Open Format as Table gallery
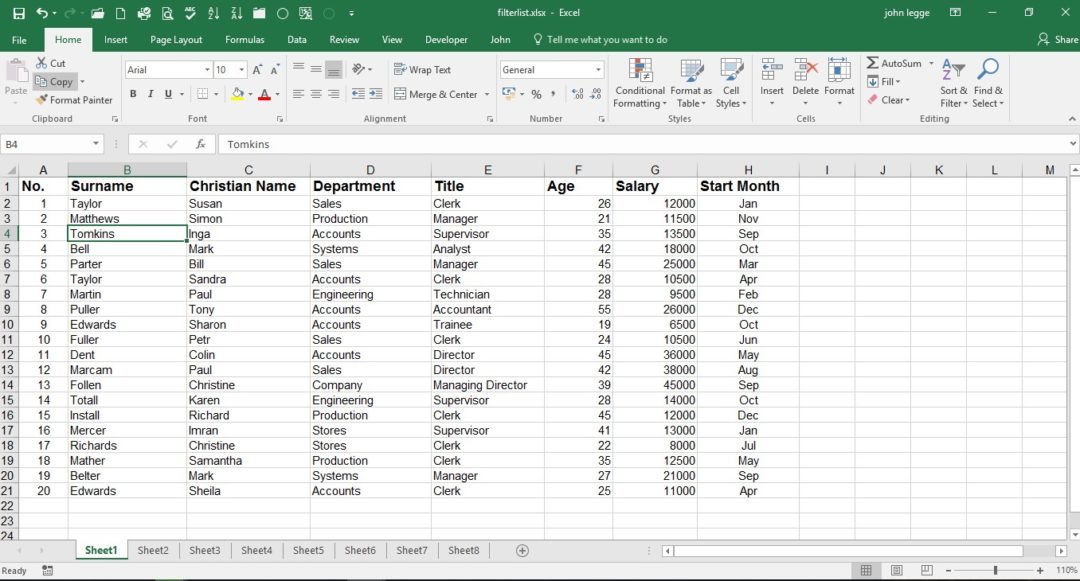 pos(692,83)
